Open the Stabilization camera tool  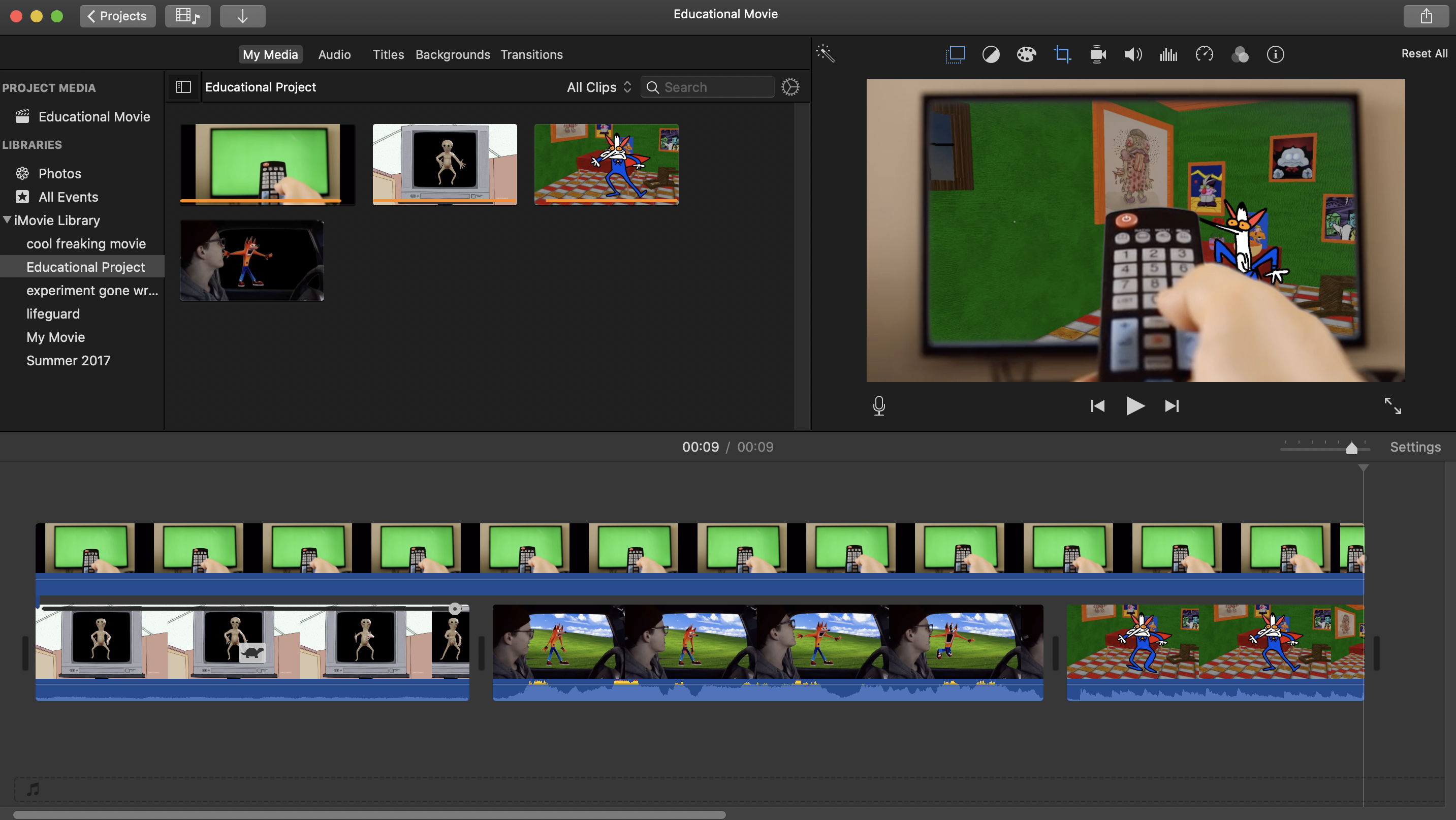pyautogui.click(x=1098, y=54)
